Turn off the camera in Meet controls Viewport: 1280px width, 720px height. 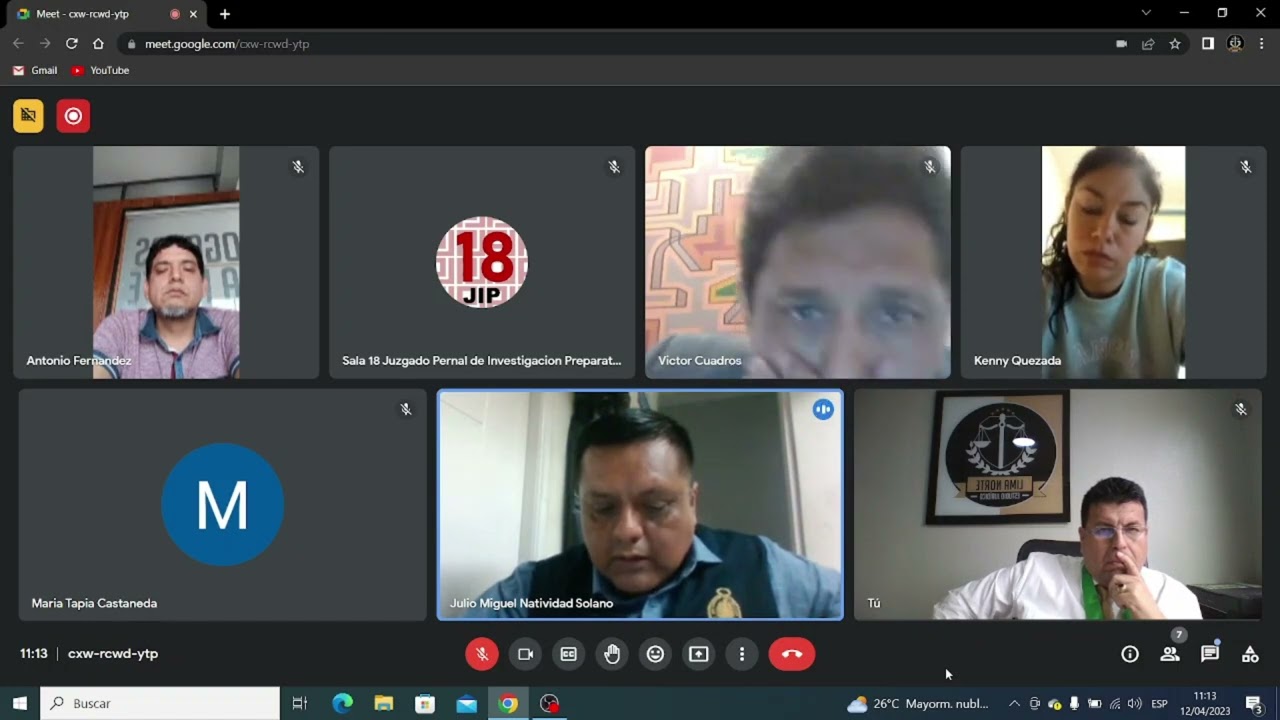[x=525, y=654]
